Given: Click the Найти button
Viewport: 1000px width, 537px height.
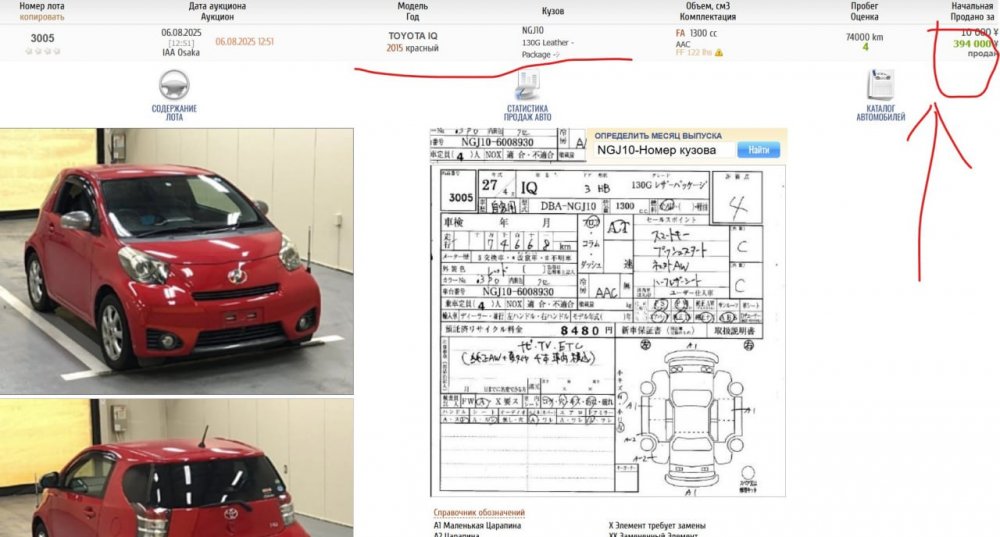Looking at the screenshot, I should (758, 150).
